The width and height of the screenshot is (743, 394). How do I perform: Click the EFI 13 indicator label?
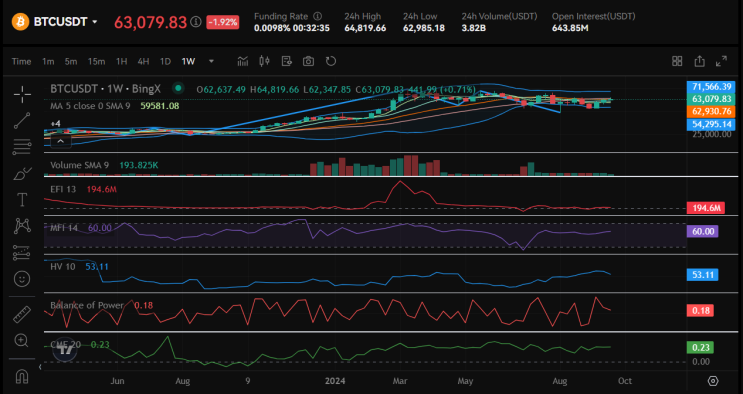click(63, 189)
